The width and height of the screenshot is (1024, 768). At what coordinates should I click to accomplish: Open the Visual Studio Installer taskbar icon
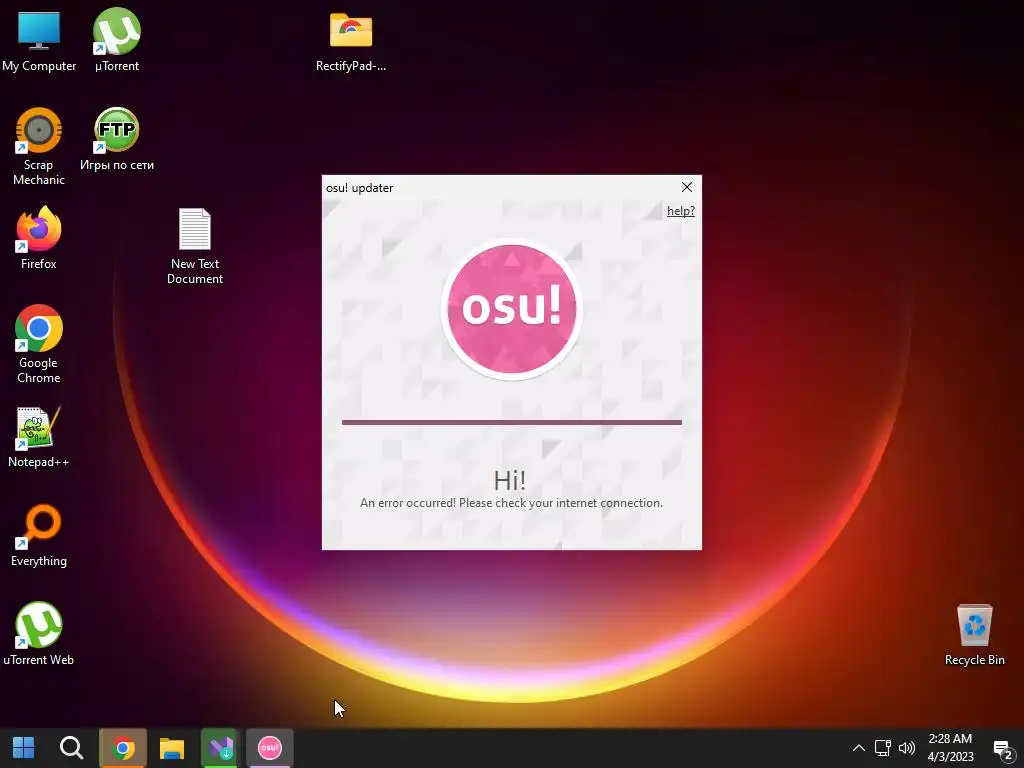tap(221, 748)
